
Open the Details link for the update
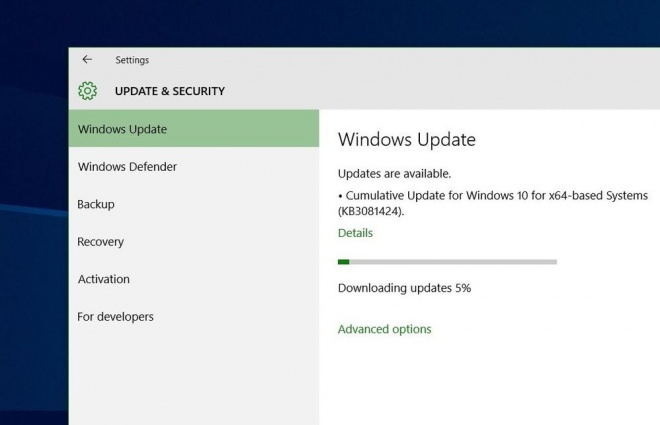tap(355, 233)
